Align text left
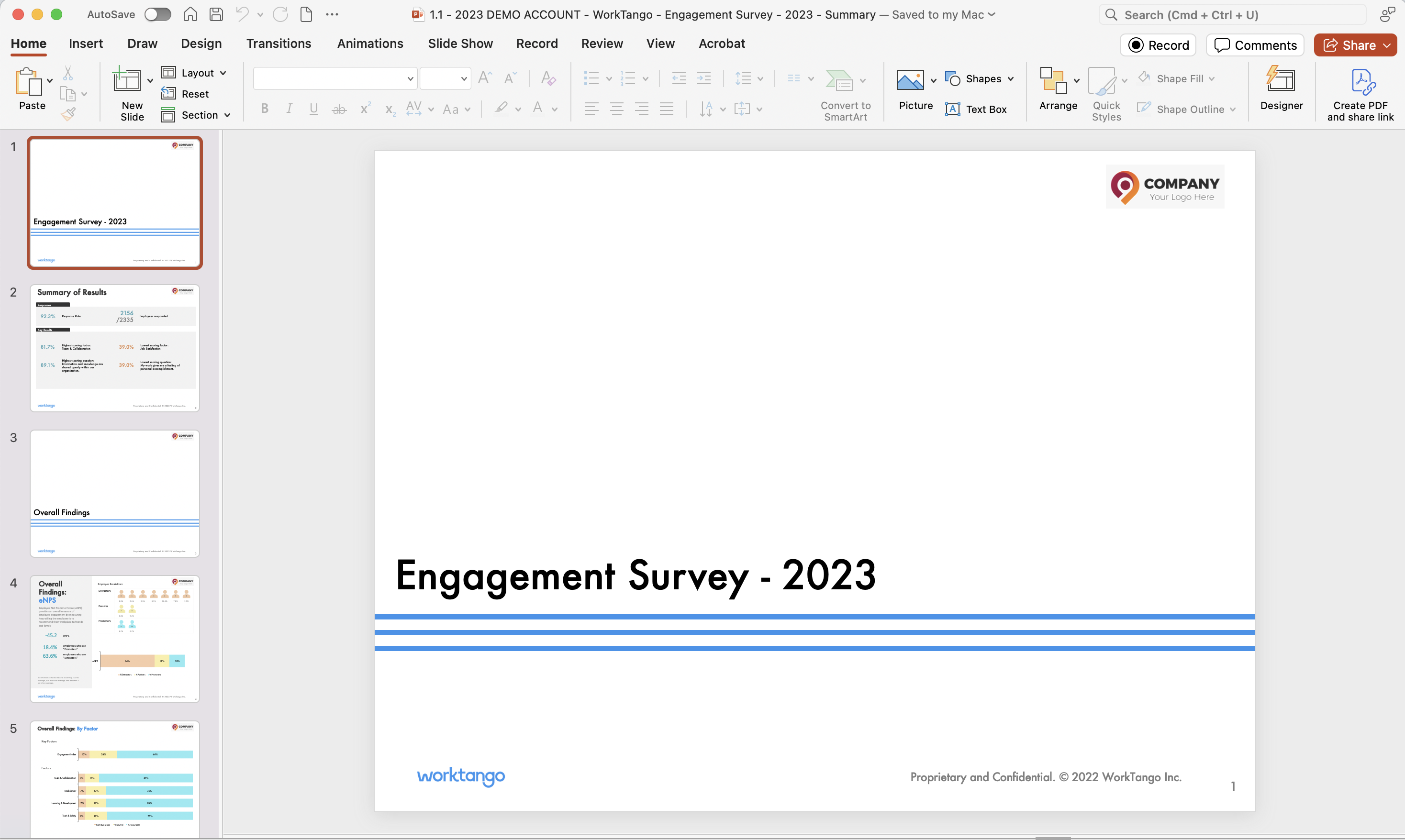 tap(591, 109)
